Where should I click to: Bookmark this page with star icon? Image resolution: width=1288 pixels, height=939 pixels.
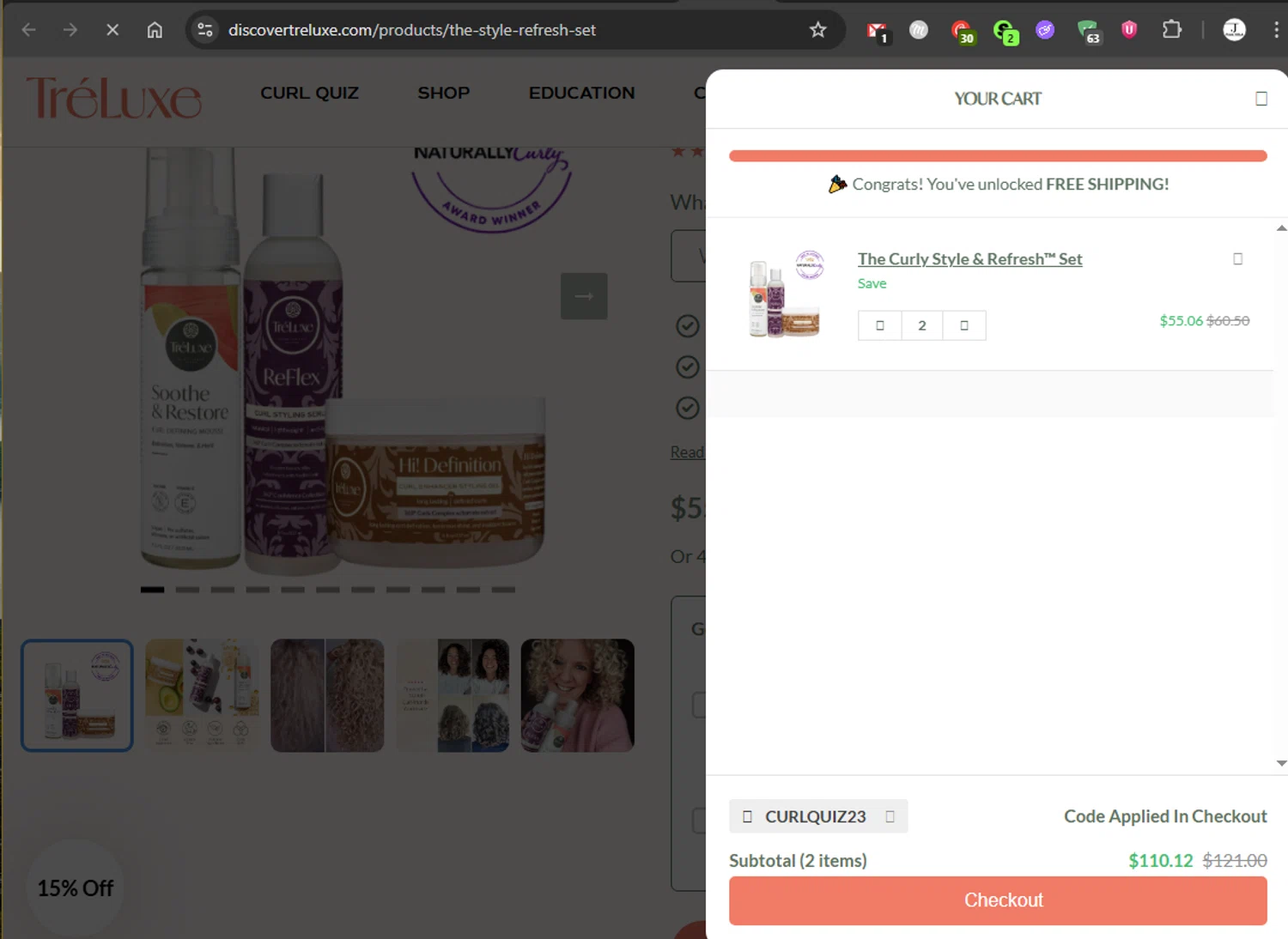pos(817,30)
